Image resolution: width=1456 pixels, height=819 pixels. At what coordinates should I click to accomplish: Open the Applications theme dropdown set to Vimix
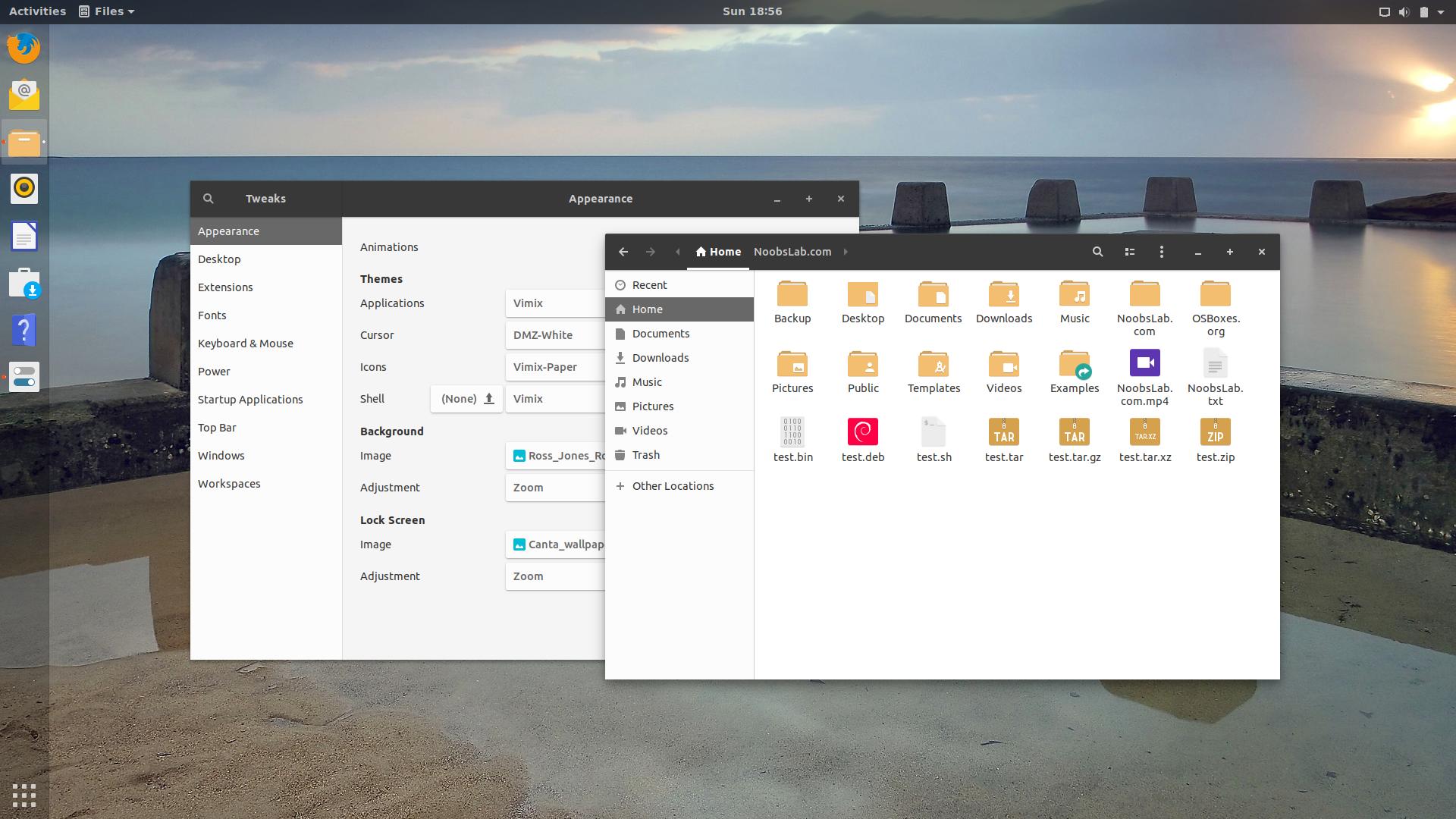[556, 303]
